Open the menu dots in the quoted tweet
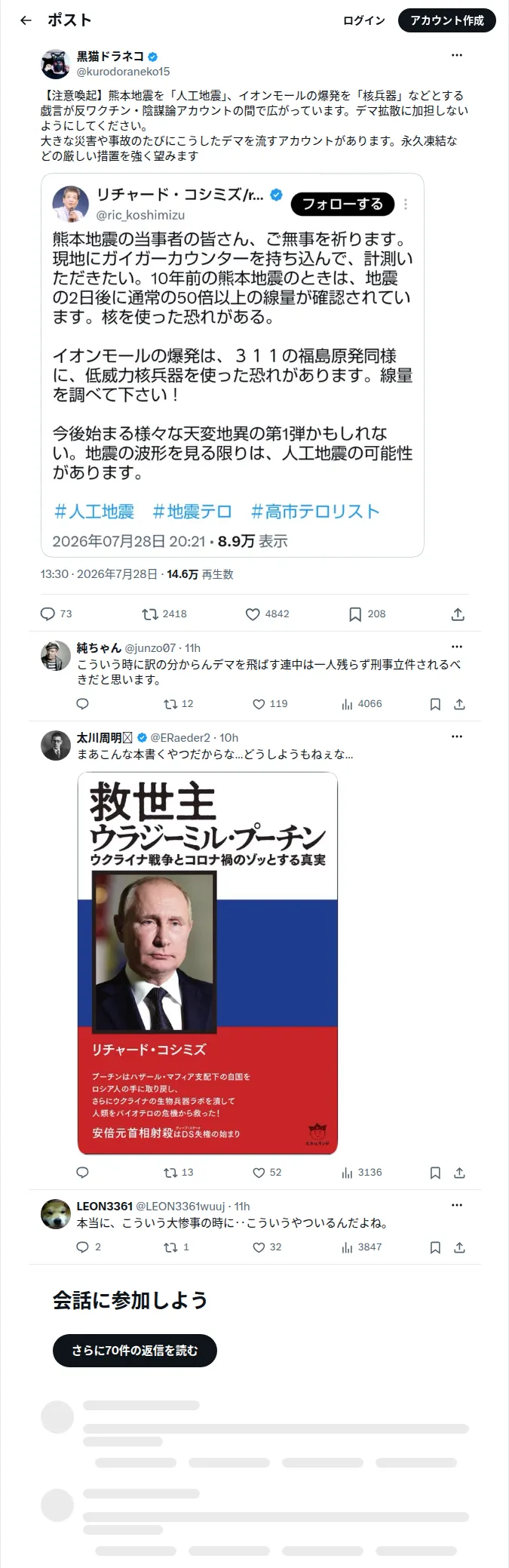This screenshot has width=509, height=1568. [x=406, y=204]
